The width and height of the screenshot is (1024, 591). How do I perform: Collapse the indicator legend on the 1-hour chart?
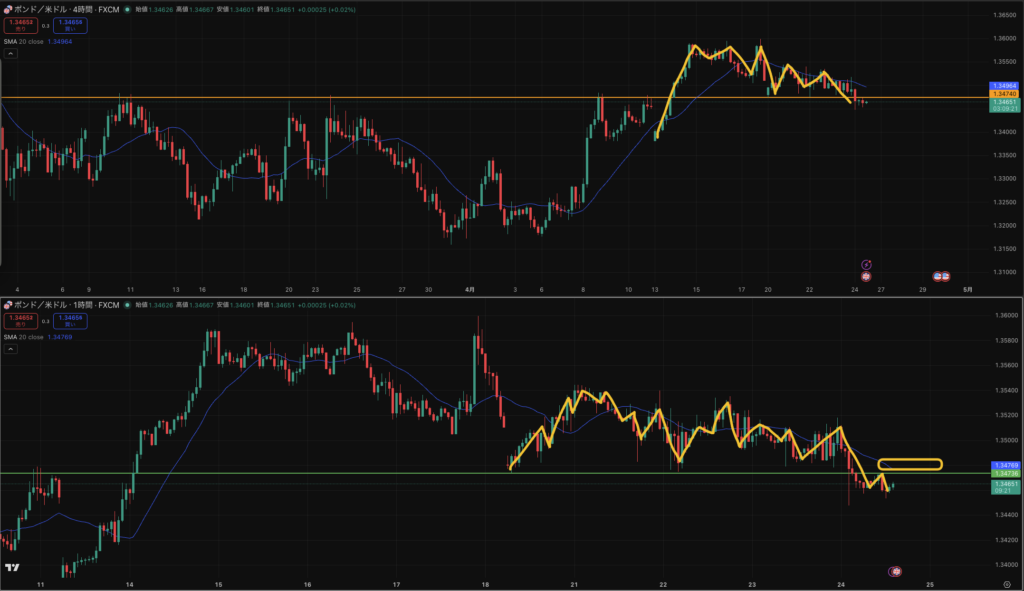coord(9,351)
